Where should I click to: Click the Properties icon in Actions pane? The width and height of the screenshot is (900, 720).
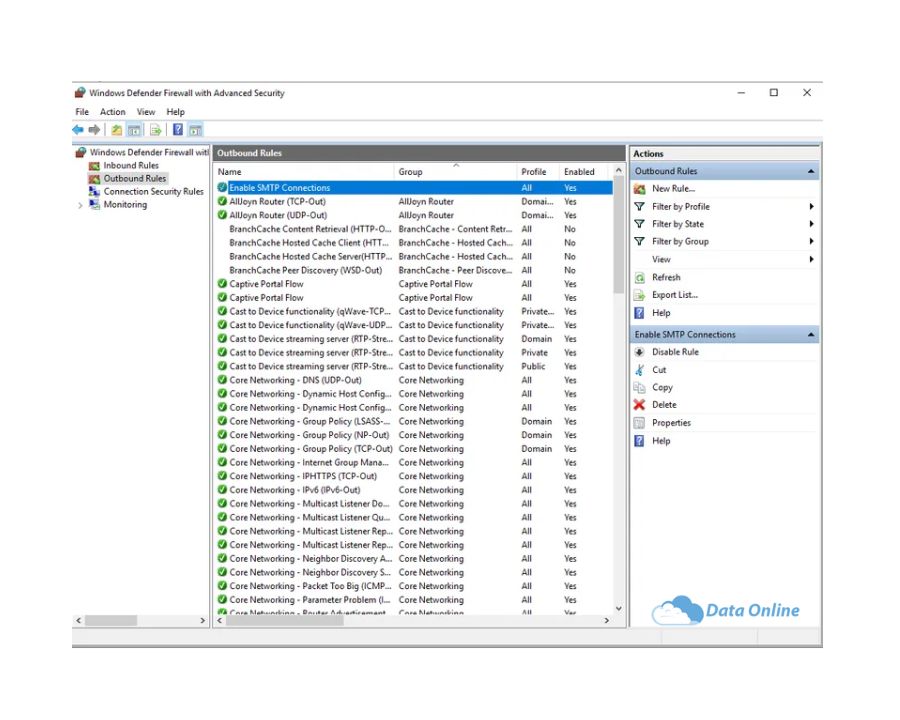[x=639, y=423]
